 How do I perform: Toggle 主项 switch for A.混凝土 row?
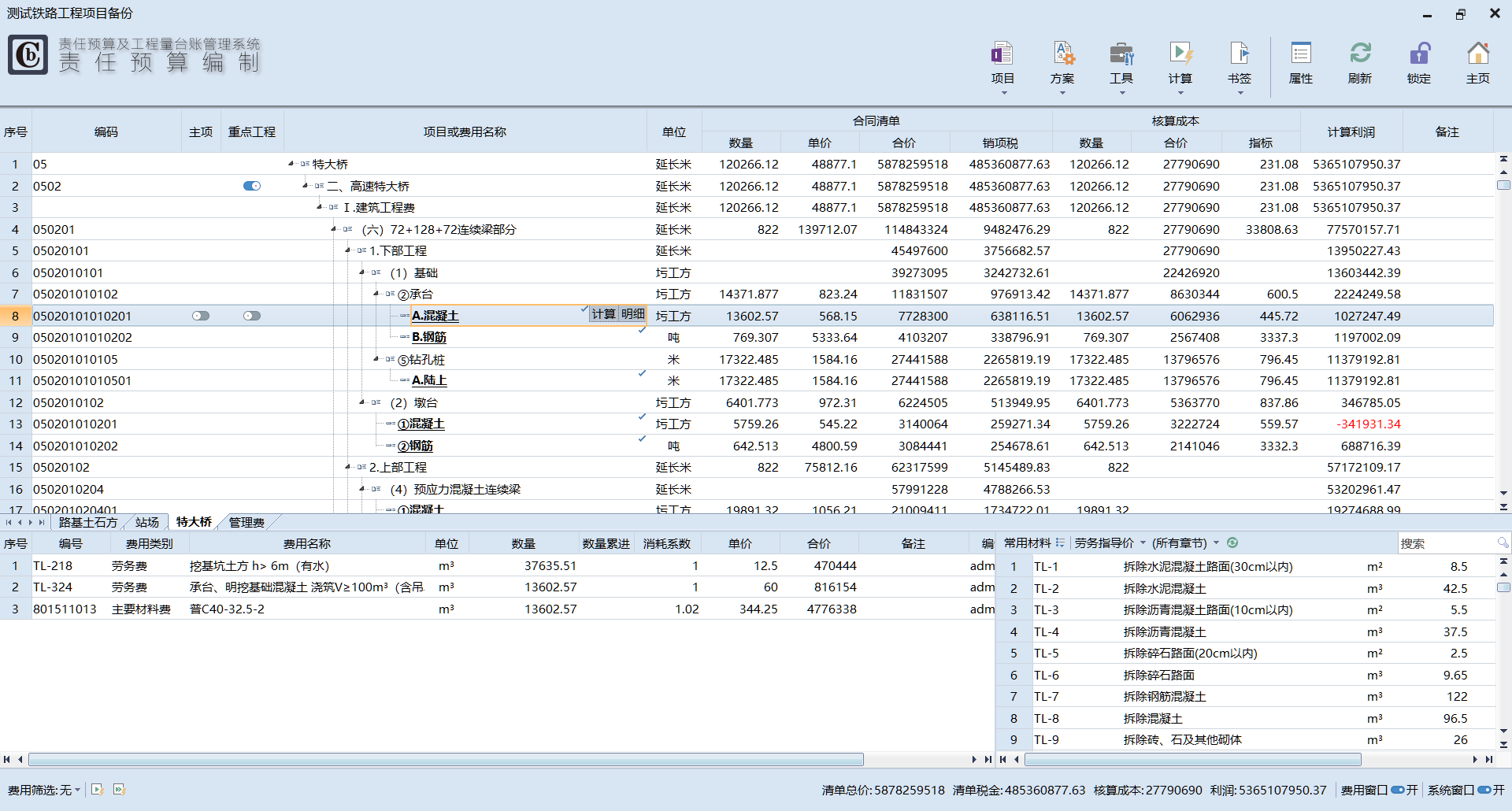pyautogui.click(x=201, y=316)
